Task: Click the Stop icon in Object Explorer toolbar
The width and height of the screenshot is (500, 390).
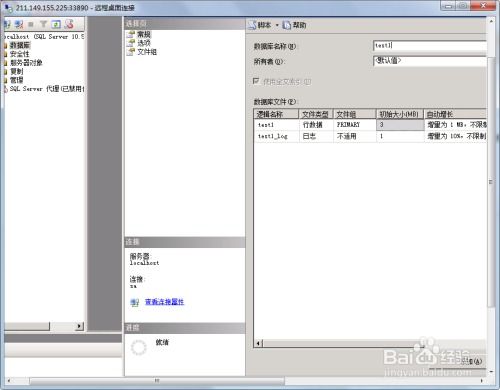Action: click(31, 24)
